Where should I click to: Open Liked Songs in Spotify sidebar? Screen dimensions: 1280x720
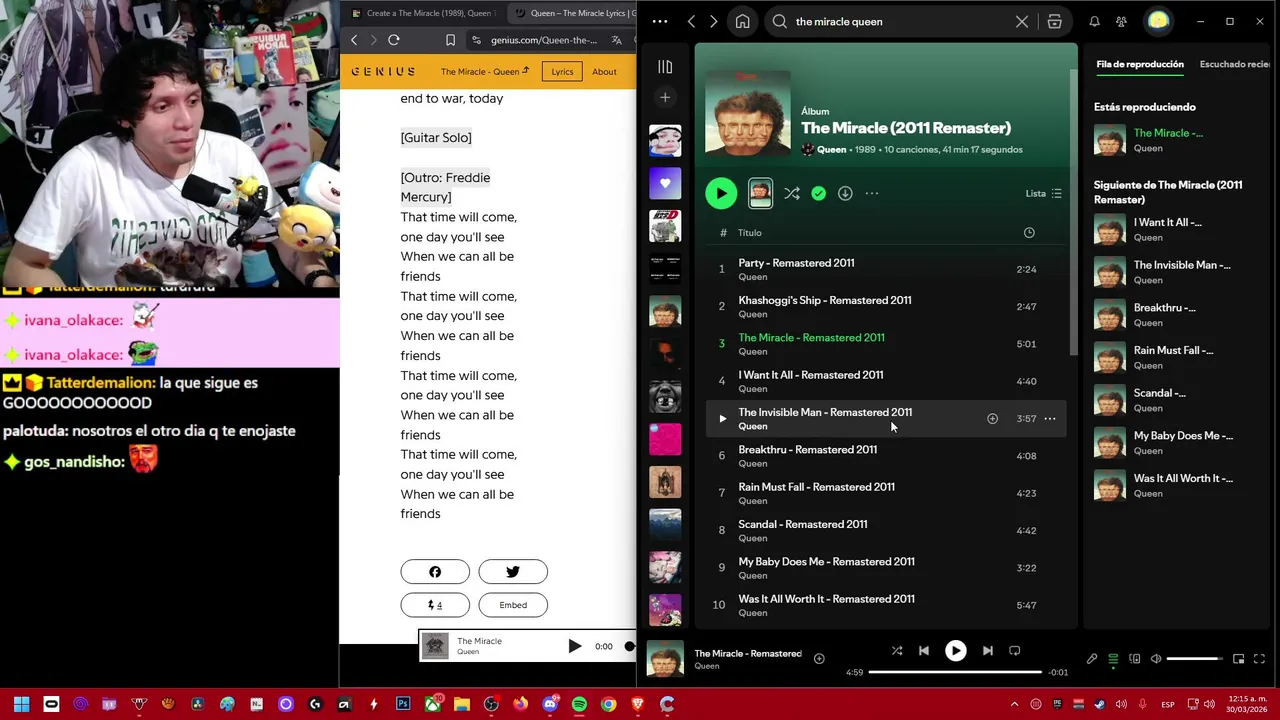pos(665,183)
